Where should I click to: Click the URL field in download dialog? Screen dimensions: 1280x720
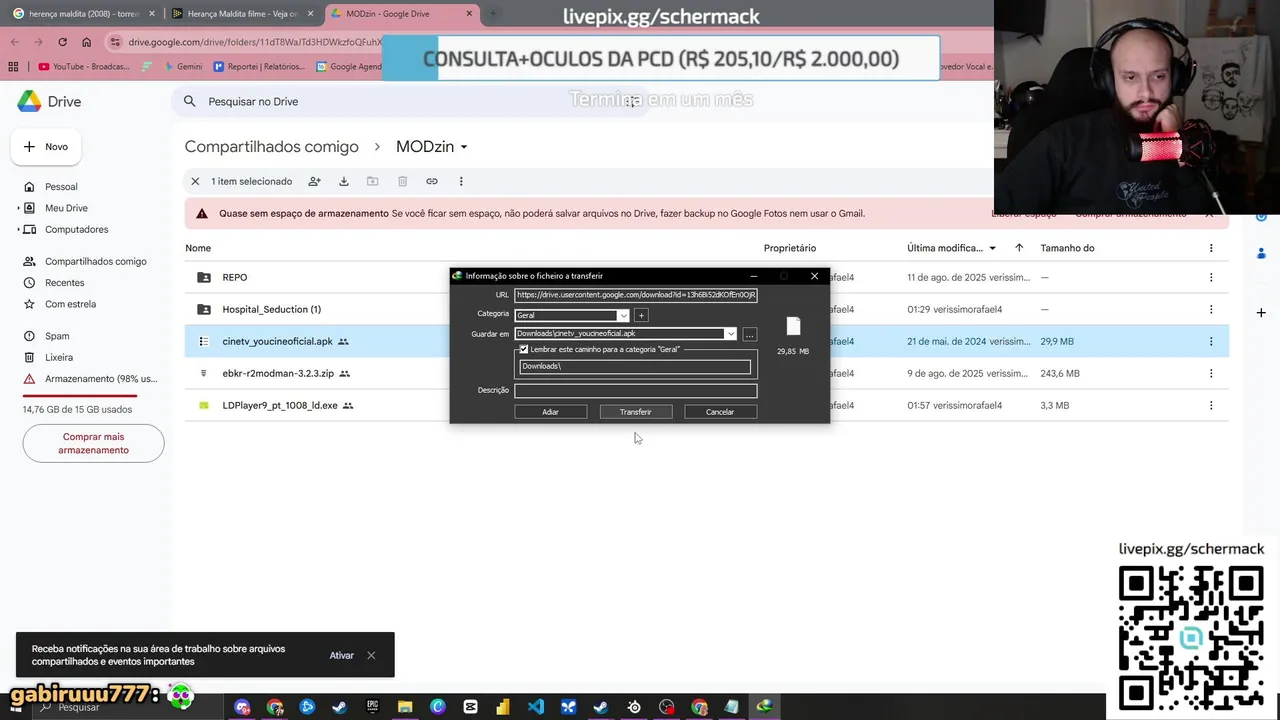636,295
